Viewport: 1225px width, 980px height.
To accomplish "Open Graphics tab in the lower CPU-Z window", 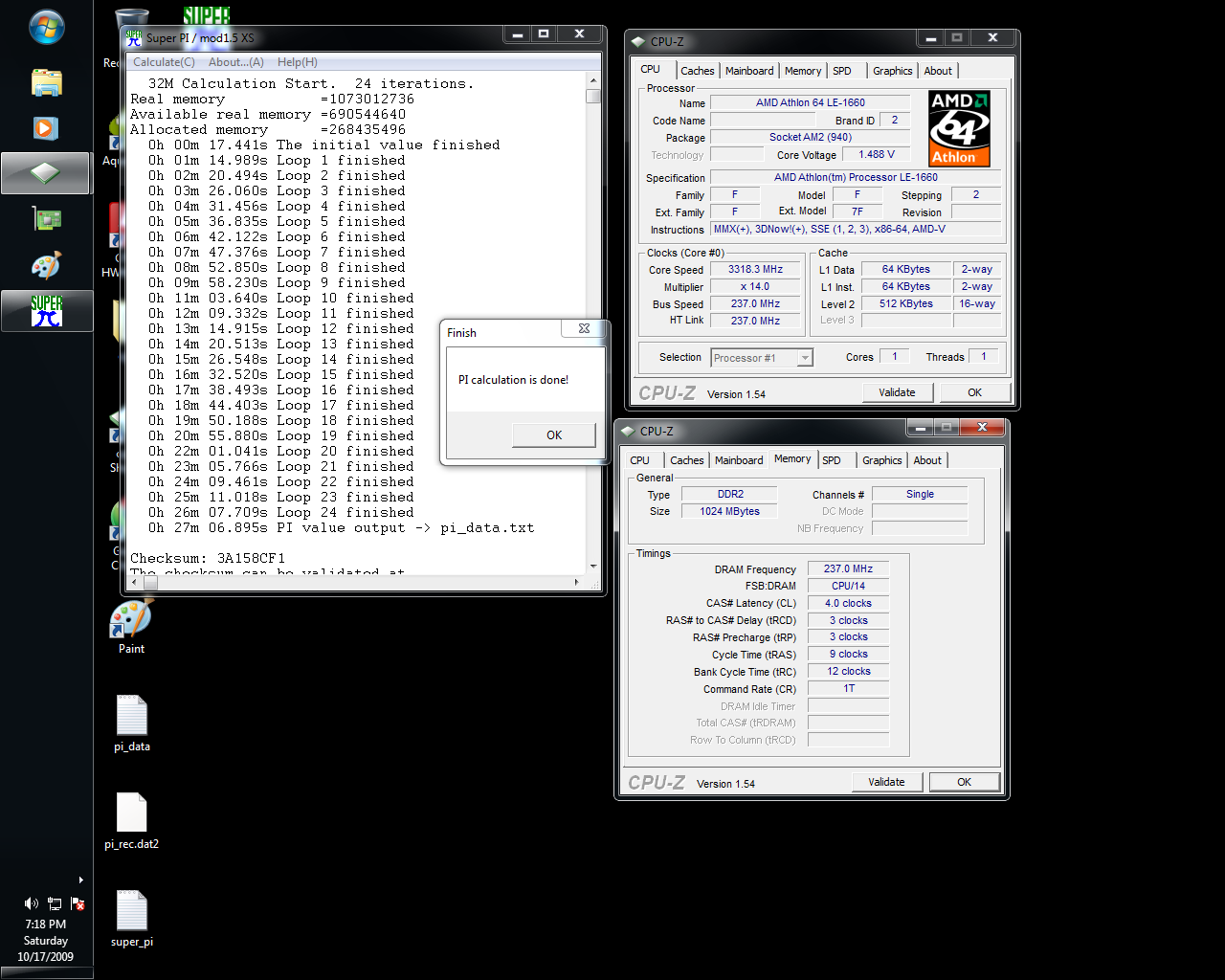I will [881, 460].
